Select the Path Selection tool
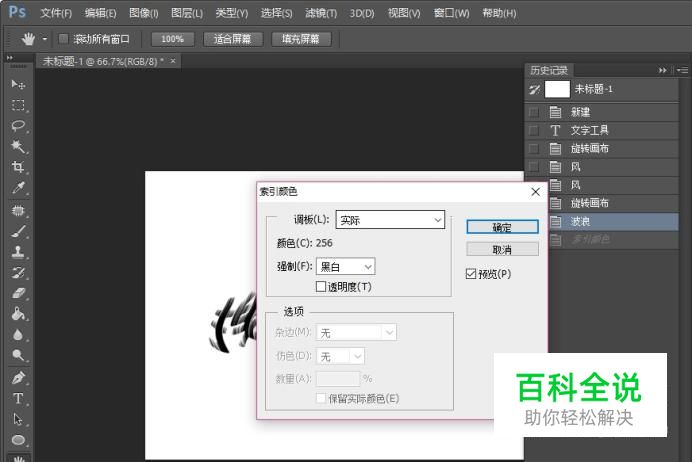 (18, 419)
